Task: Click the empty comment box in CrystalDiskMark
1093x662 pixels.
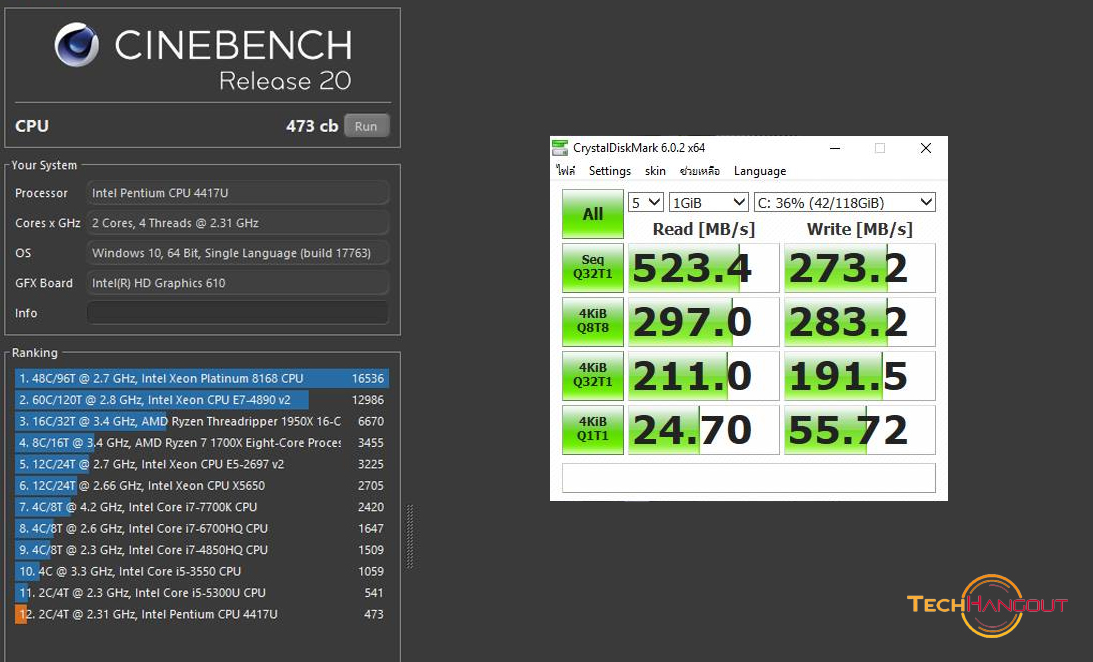Action: coord(749,477)
